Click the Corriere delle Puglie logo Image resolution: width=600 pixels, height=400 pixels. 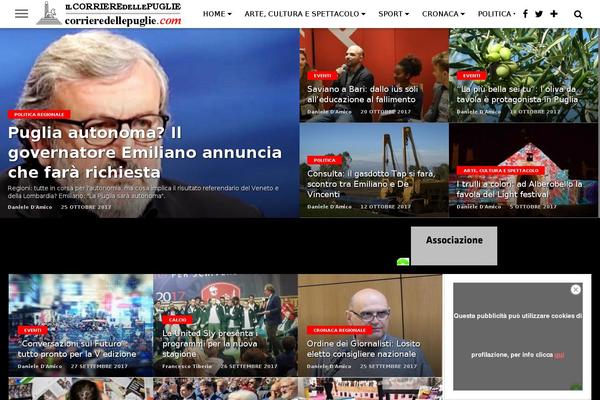tap(109, 14)
